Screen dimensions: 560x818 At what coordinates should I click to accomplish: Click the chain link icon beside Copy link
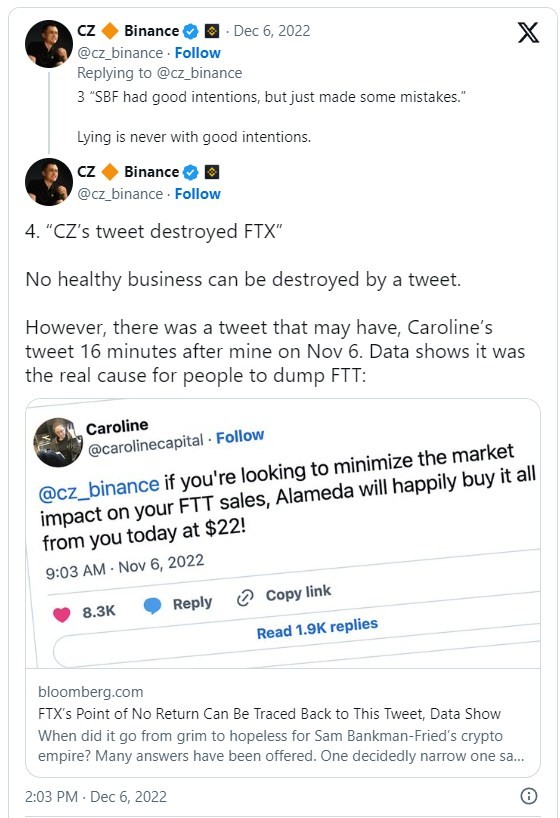tap(245, 598)
